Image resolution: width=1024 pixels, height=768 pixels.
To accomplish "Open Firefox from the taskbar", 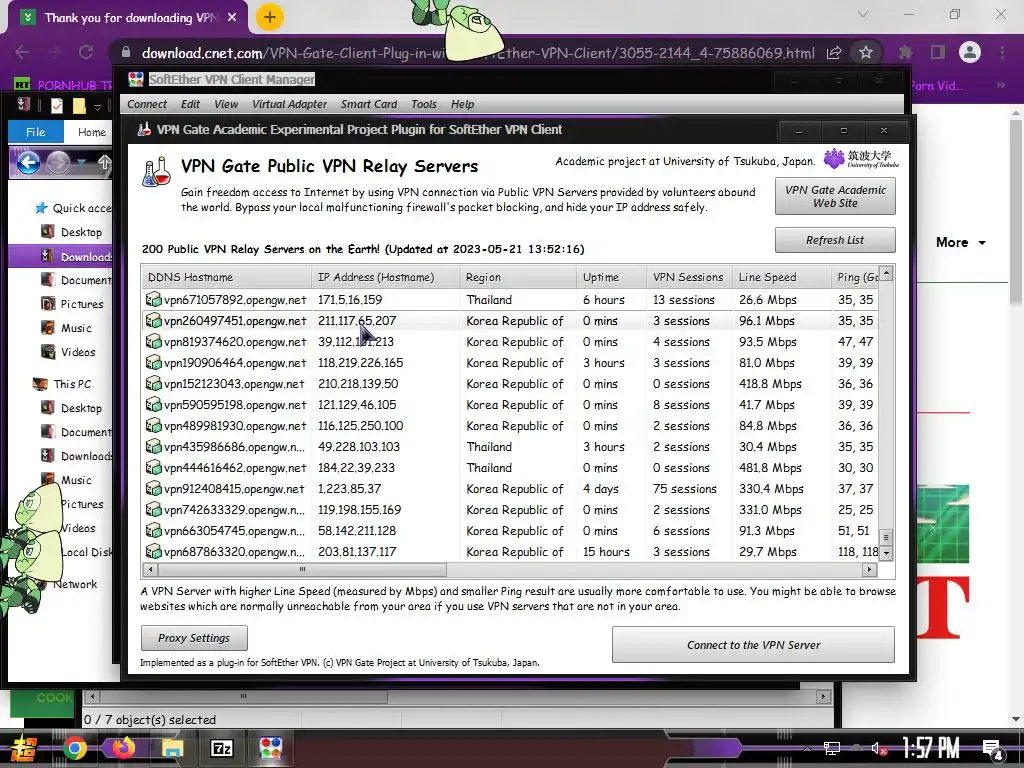I will pos(123,748).
